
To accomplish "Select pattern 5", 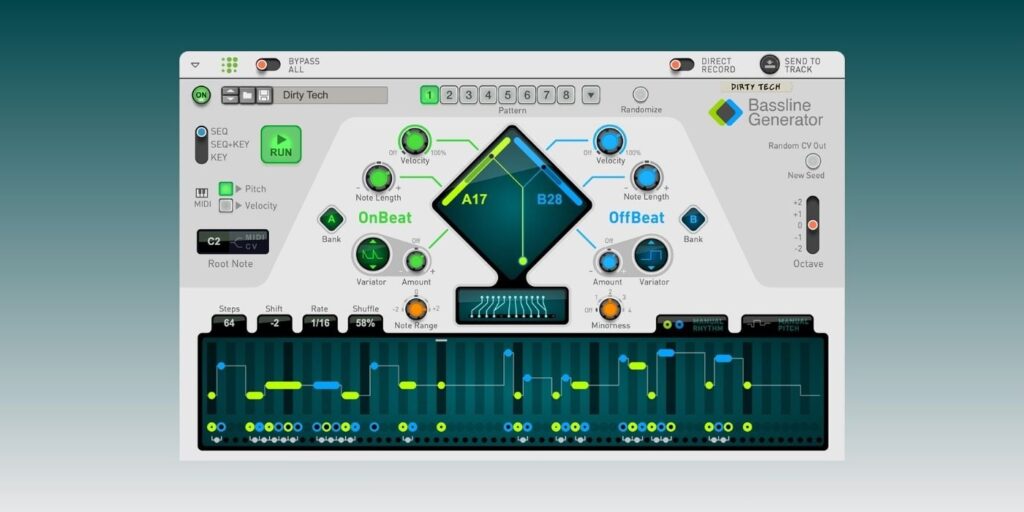I will tap(507, 95).
